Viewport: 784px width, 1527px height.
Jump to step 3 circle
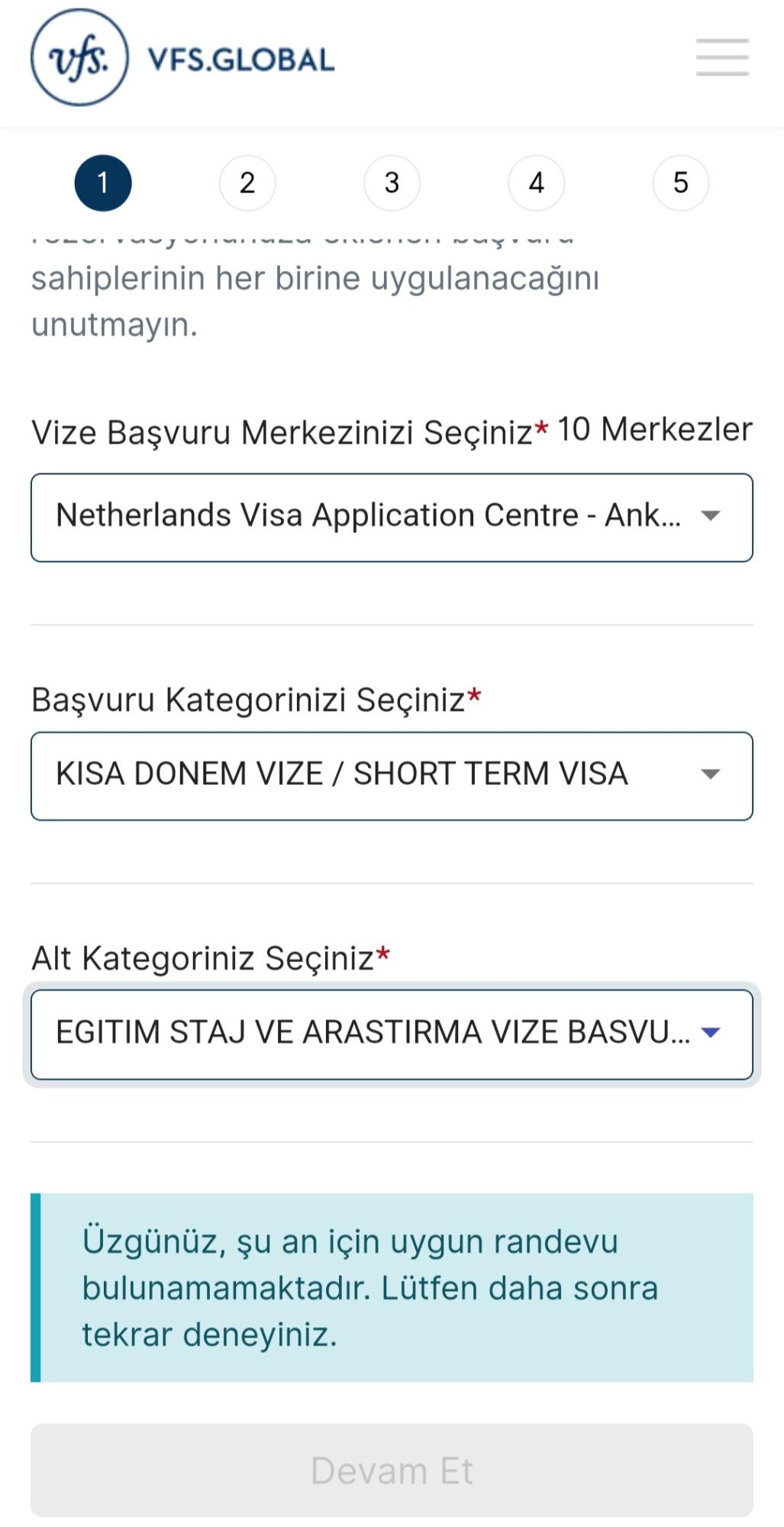(x=392, y=183)
